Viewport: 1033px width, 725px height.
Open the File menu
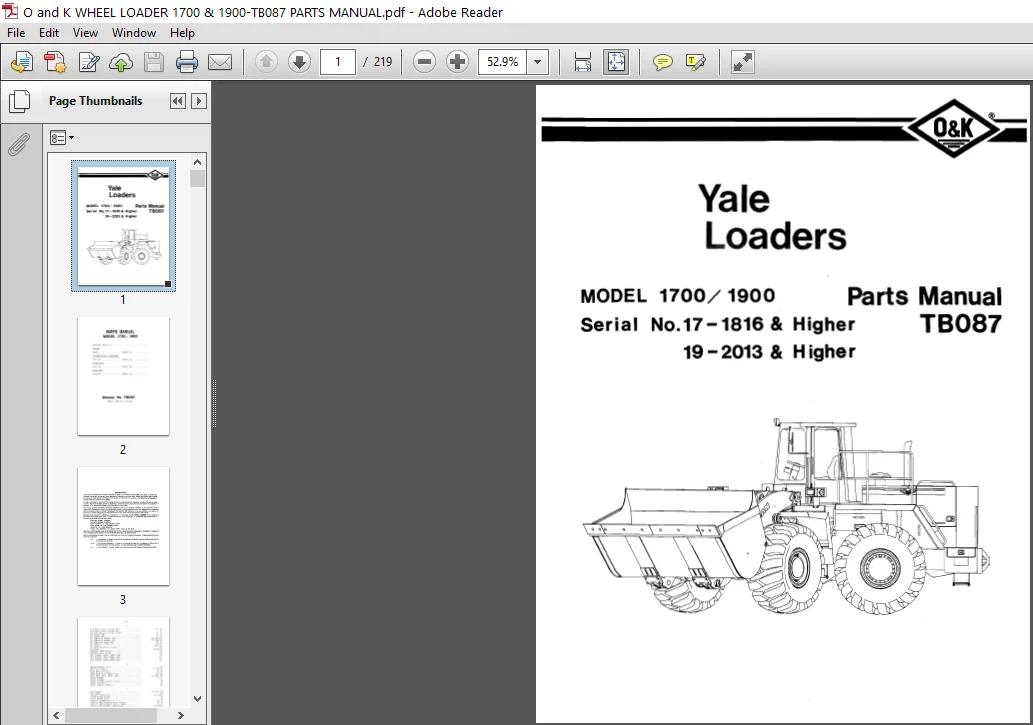[16, 33]
